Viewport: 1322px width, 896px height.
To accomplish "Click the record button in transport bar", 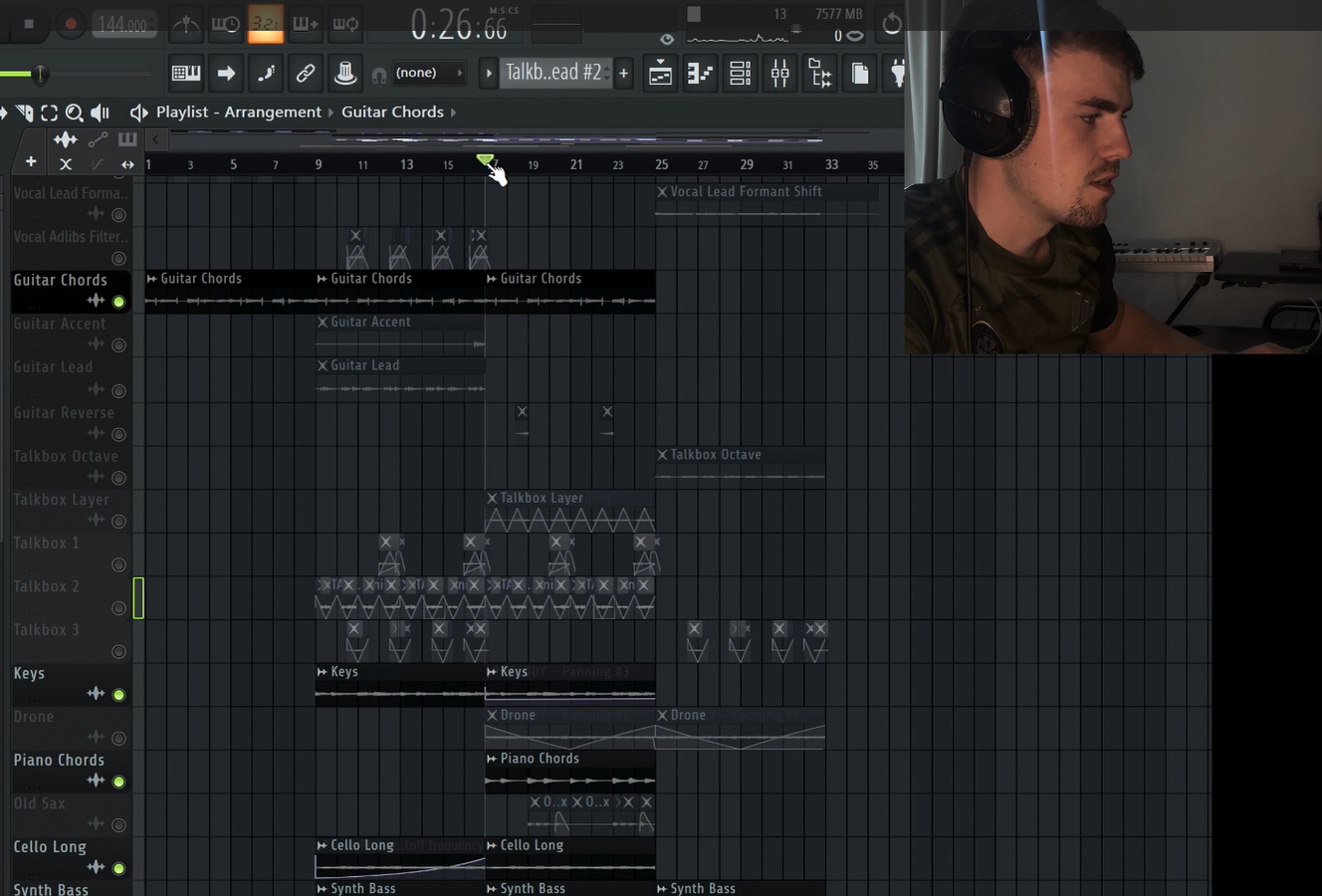I will point(70,24).
